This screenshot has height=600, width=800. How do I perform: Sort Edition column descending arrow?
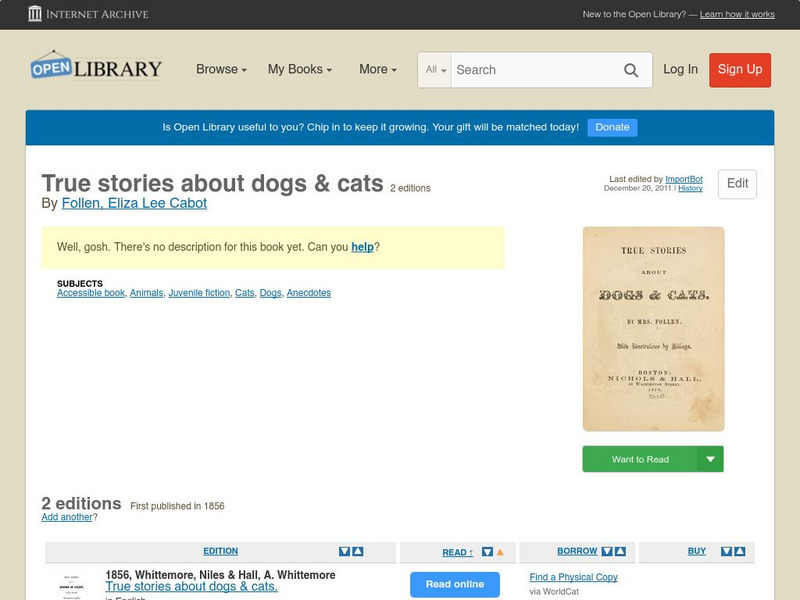[x=344, y=552]
